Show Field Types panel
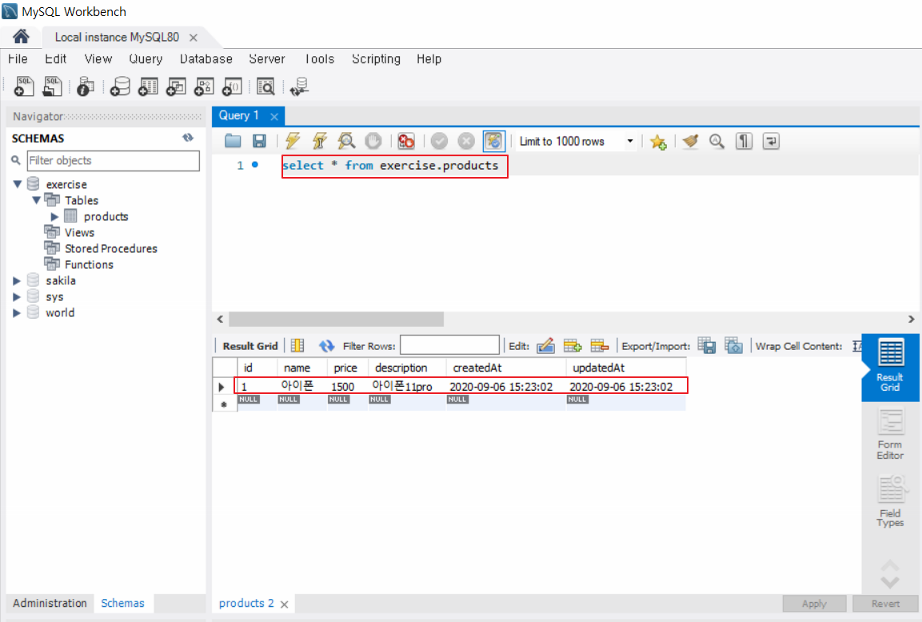The width and height of the screenshot is (922, 622). coord(890,501)
